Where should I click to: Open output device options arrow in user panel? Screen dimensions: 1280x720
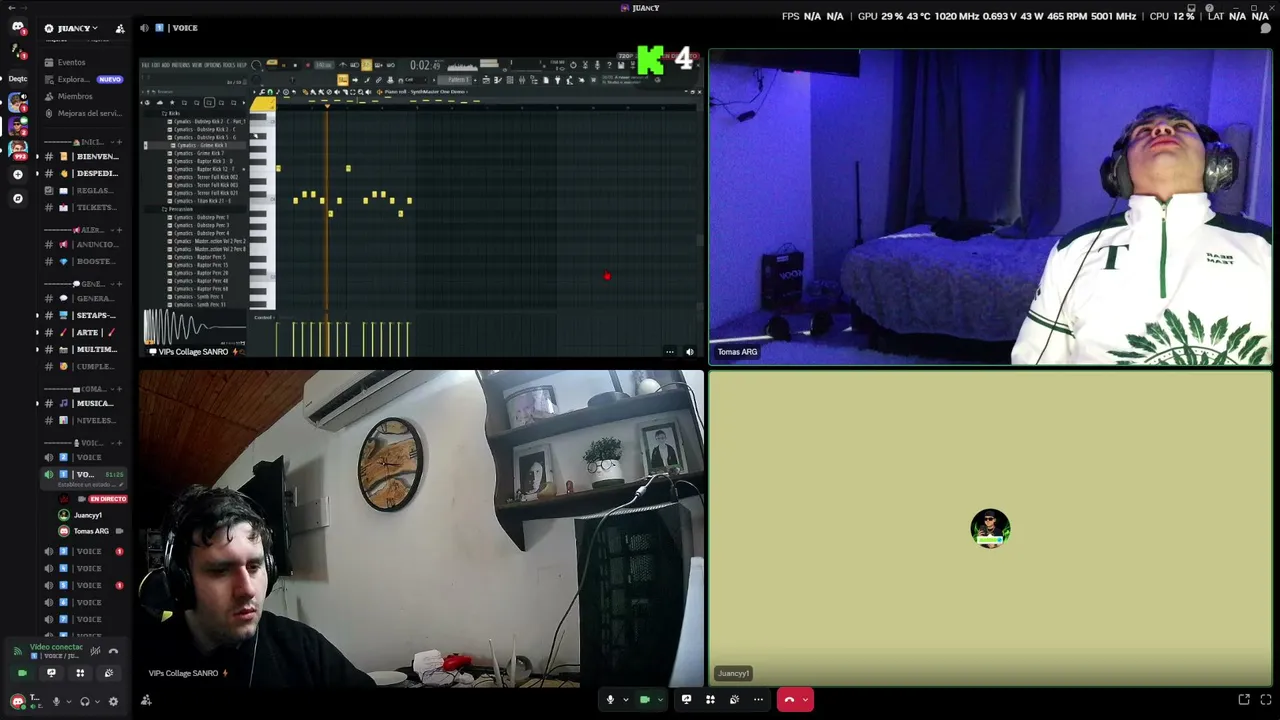click(x=98, y=701)
